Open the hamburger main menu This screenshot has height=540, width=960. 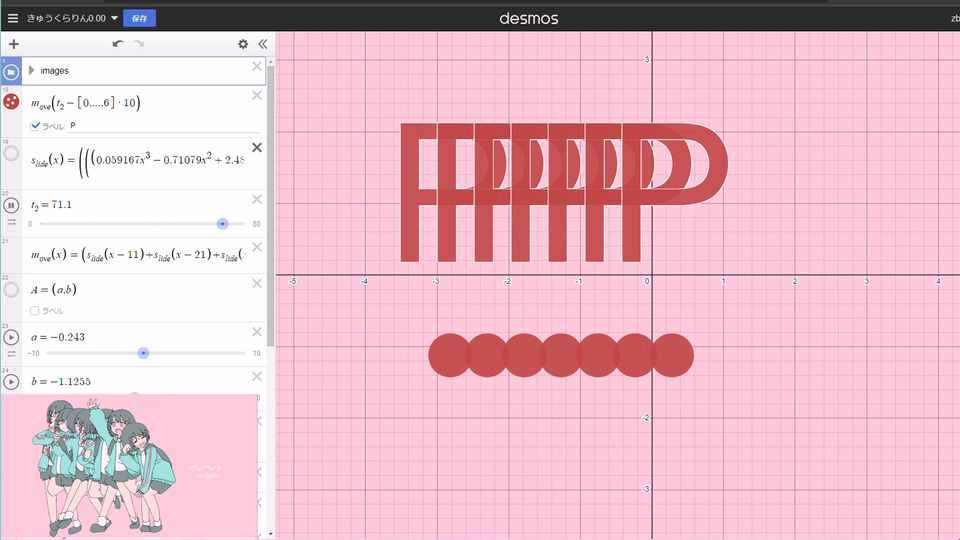13,18
